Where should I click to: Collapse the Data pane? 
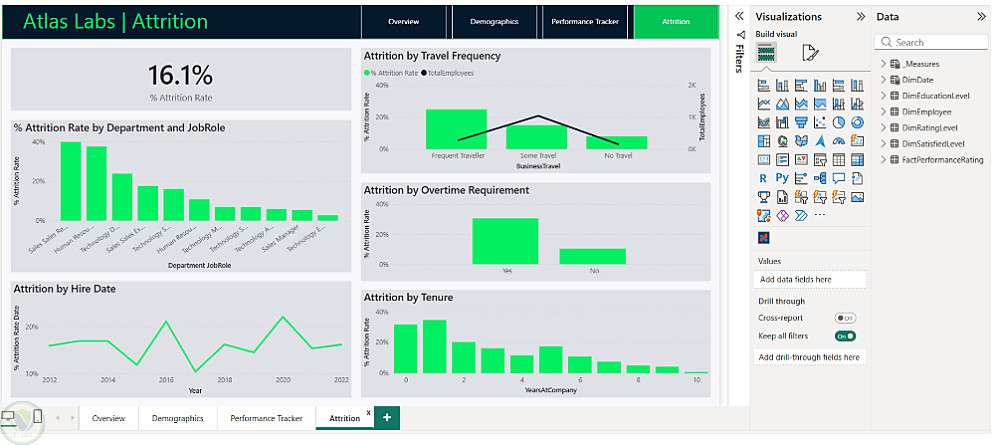click(x=982, y=17)
